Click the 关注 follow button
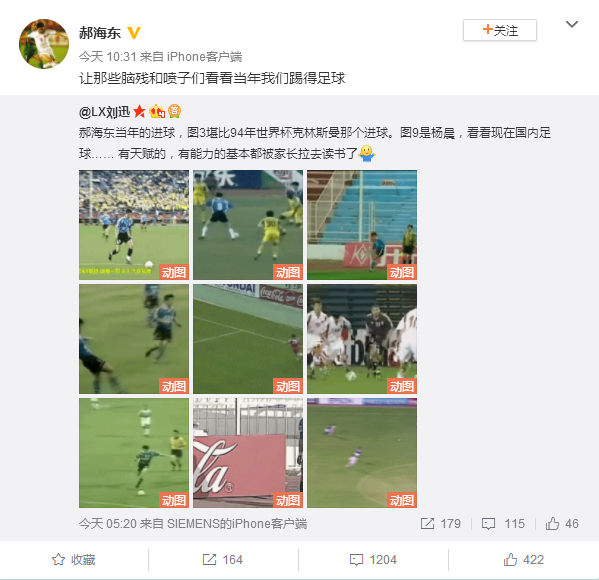This screenshot has width=599, height=580. (500, 30)
